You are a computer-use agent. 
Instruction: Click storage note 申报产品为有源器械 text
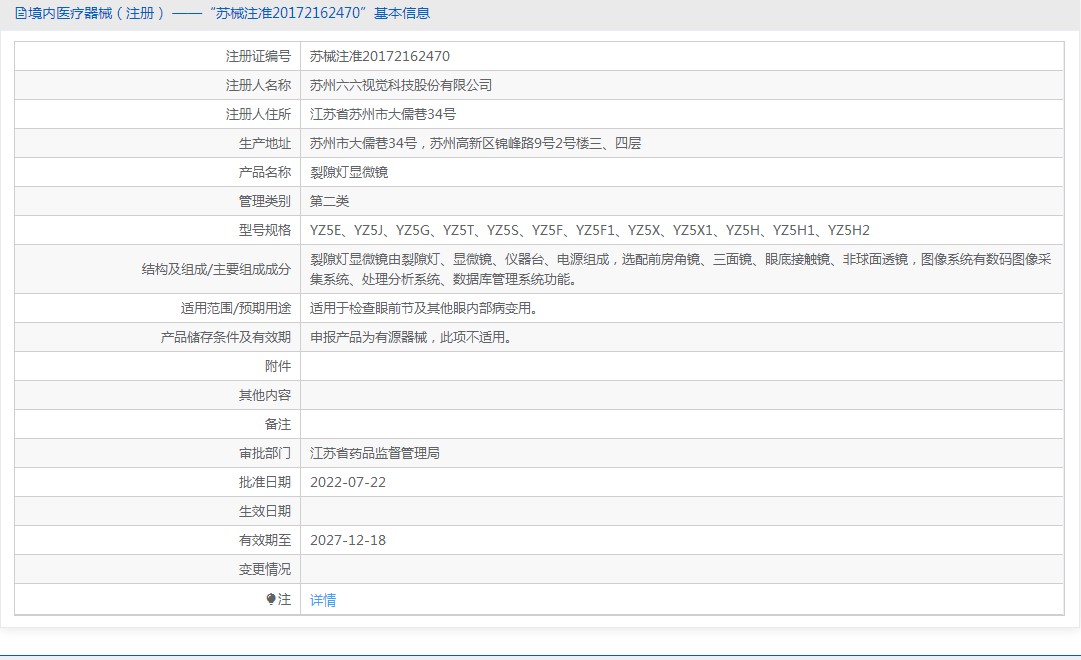pos(411,337)
